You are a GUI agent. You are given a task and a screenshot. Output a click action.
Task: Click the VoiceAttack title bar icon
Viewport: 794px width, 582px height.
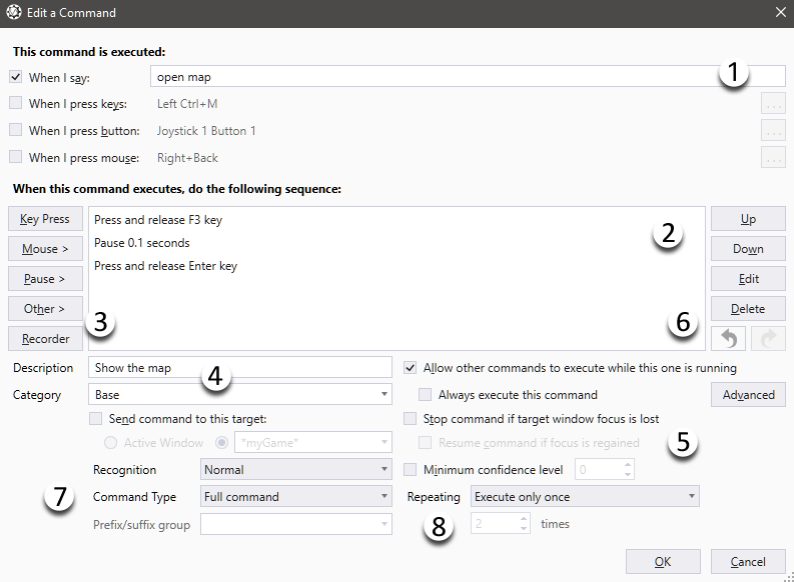(15, 13)
